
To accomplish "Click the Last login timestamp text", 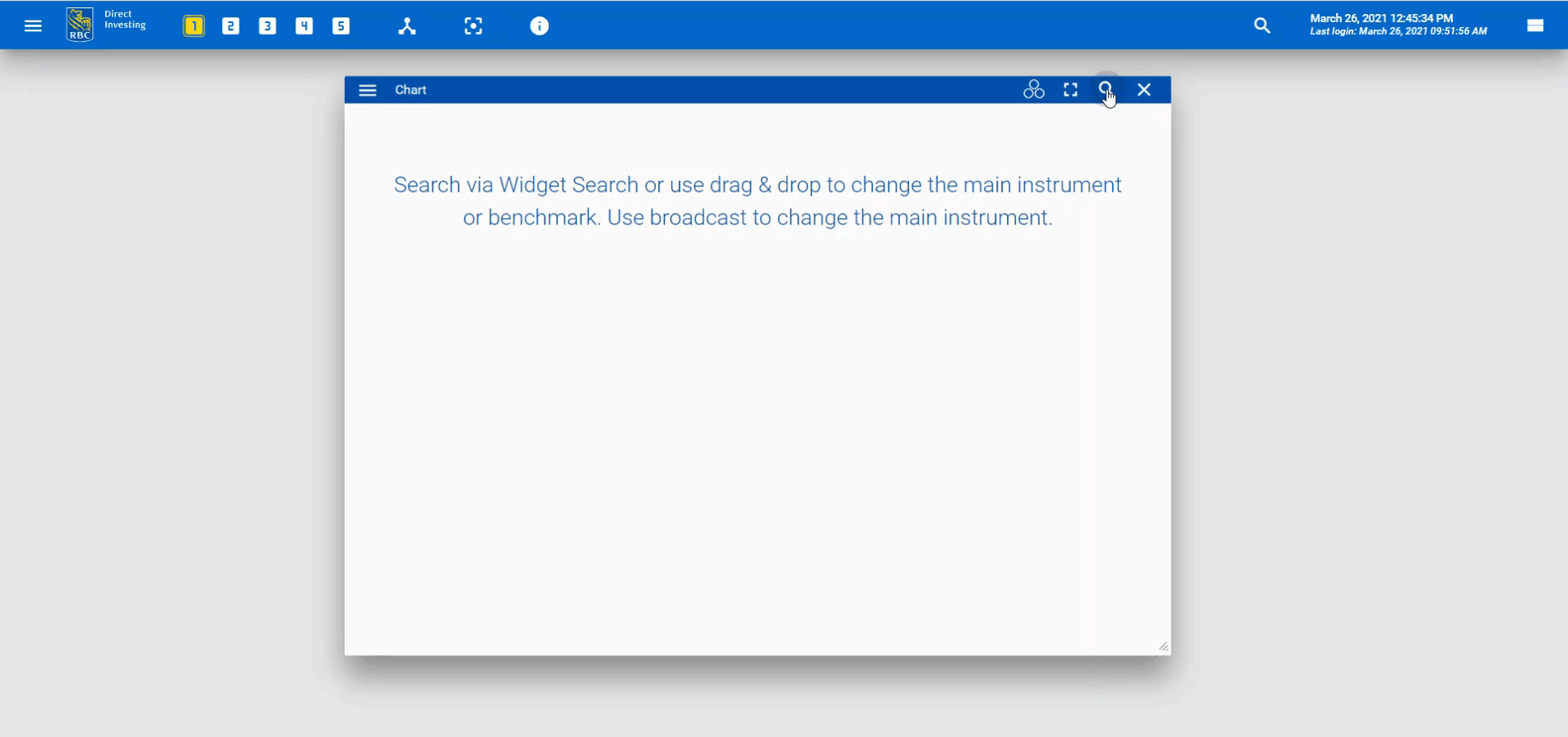I will coord(1399,31).
